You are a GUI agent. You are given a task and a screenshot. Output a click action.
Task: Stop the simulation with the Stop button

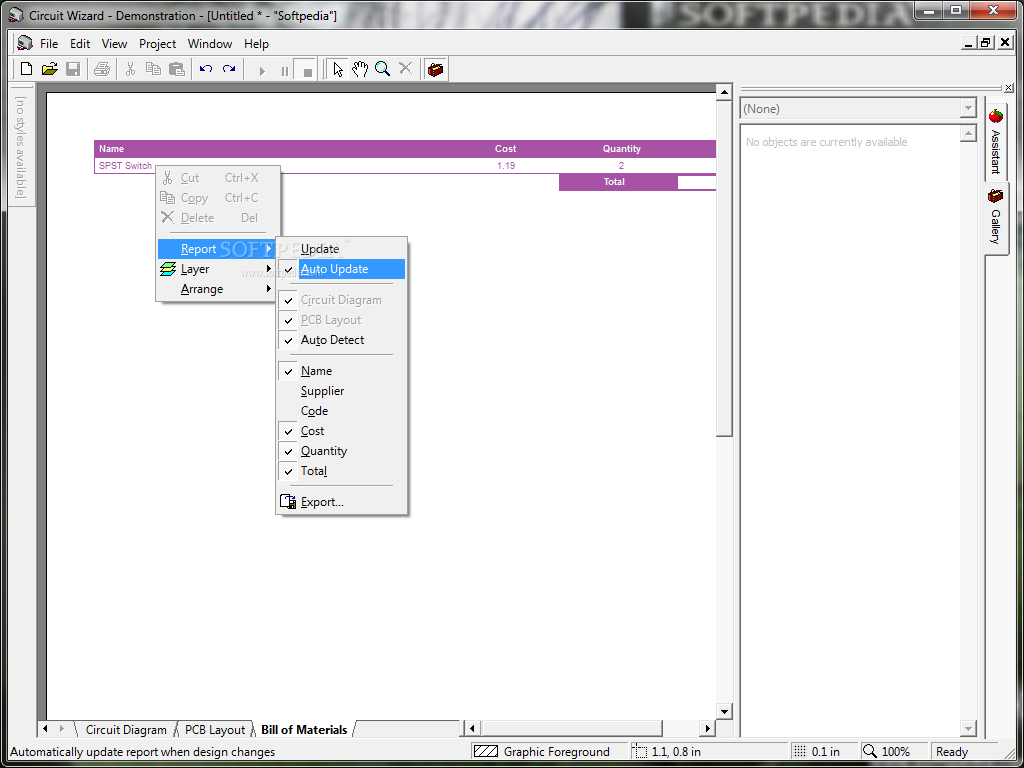click(x=308, y=71)
